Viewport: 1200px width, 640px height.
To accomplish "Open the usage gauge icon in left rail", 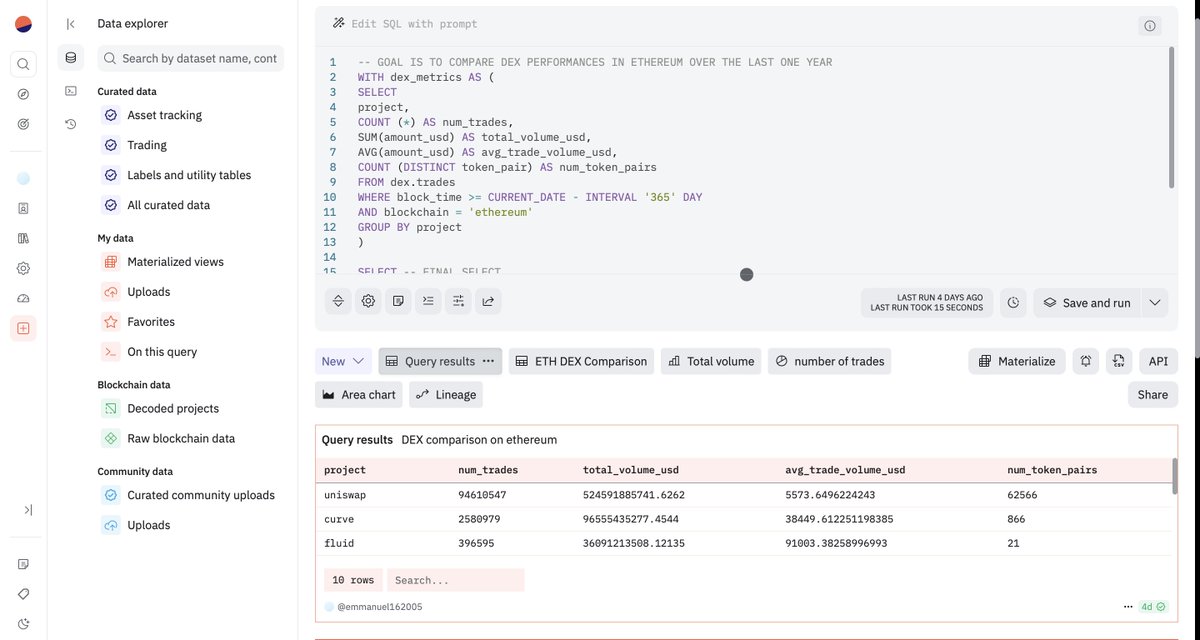I will pos(24,298).
